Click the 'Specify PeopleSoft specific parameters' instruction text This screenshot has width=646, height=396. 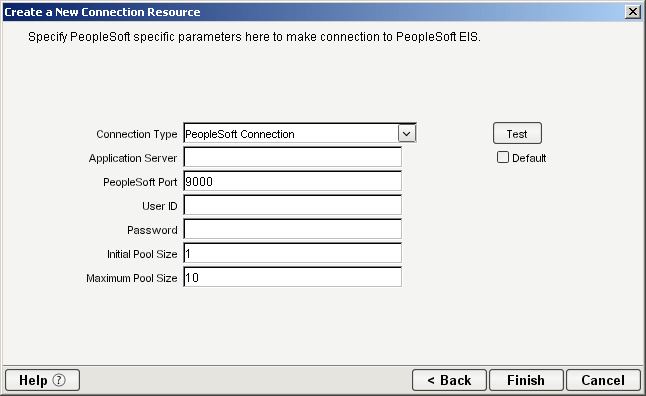coord(254,37)
